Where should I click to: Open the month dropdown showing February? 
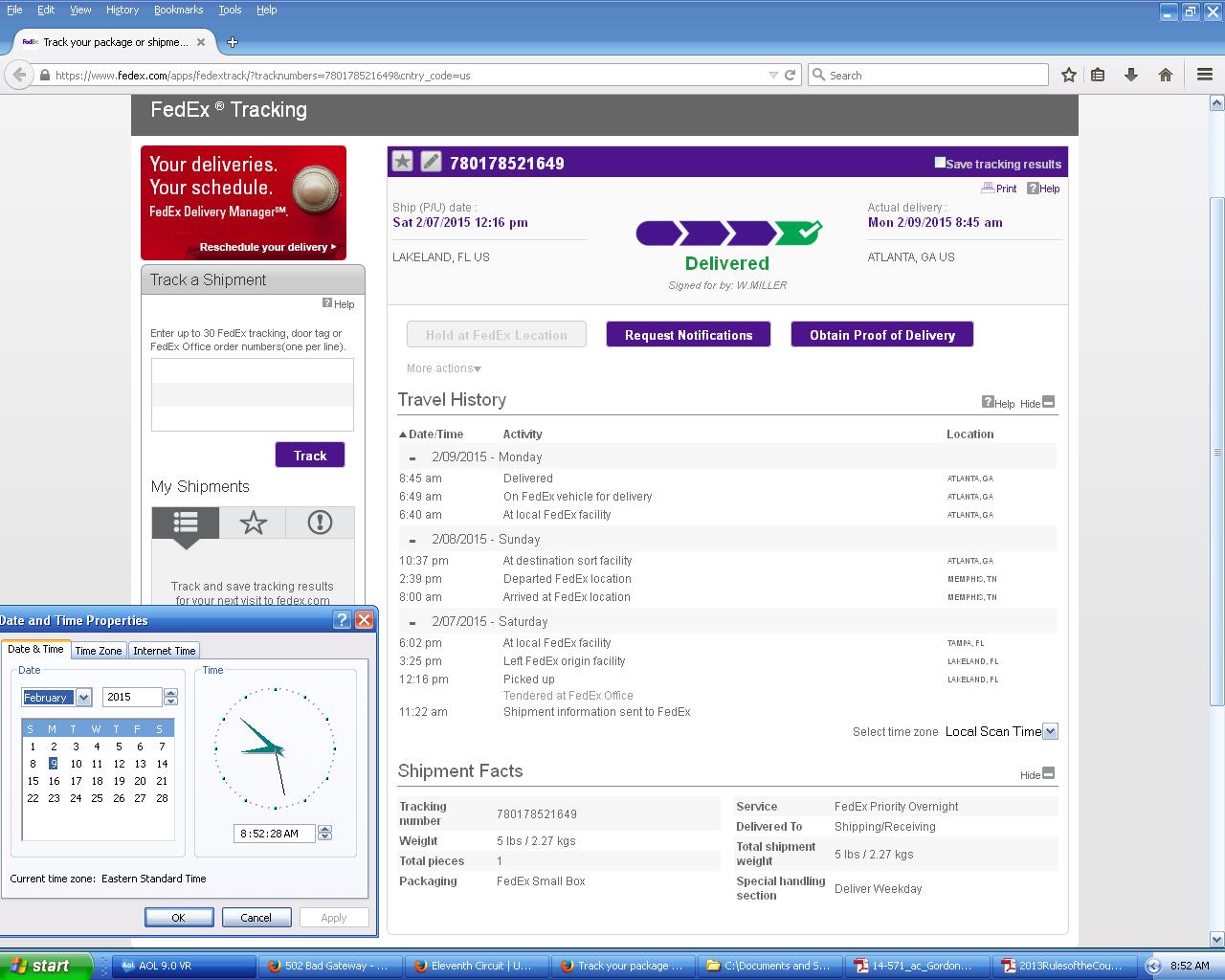83,698
